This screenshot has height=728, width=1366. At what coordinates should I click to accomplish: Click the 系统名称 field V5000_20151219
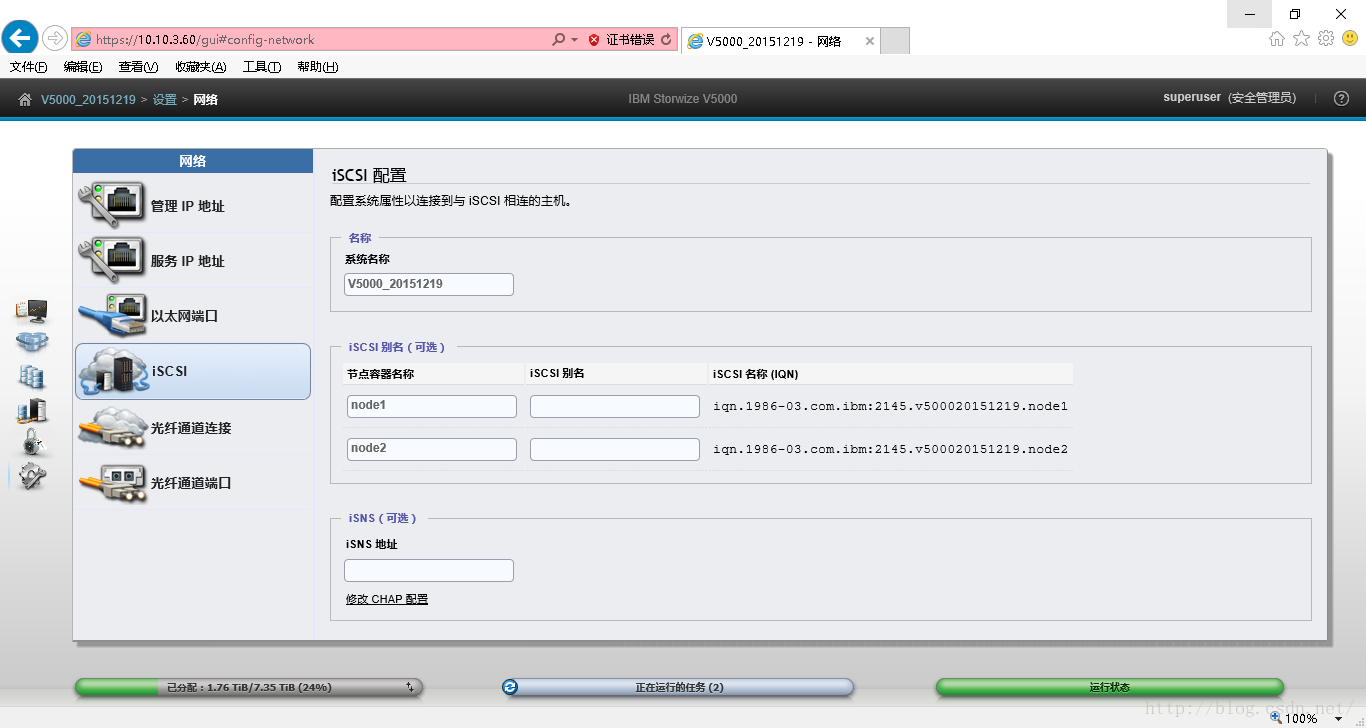[429, 284]
